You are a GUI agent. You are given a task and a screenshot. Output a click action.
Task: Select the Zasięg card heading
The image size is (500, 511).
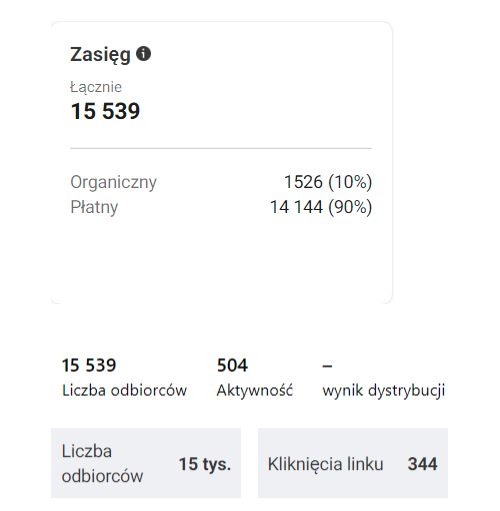point(100,55)
